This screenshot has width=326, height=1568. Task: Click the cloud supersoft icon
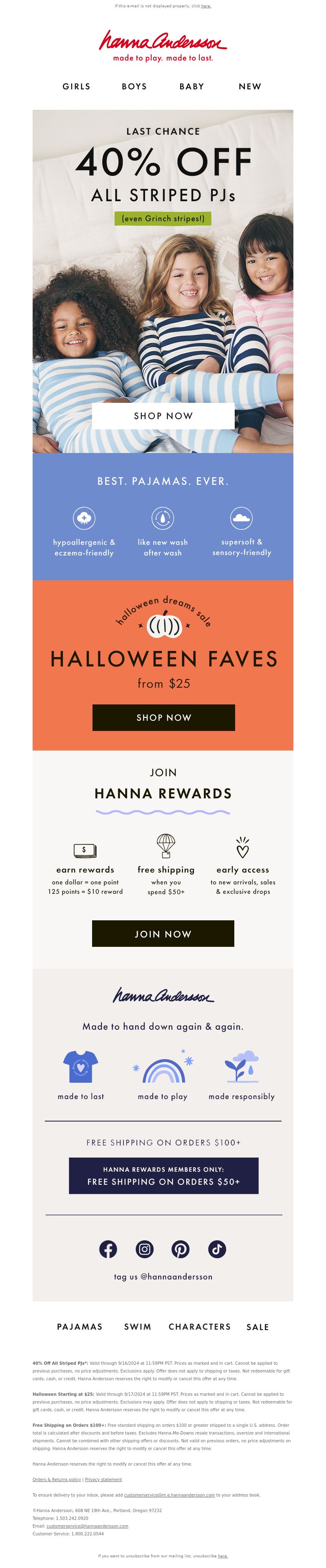pos(242,518)
